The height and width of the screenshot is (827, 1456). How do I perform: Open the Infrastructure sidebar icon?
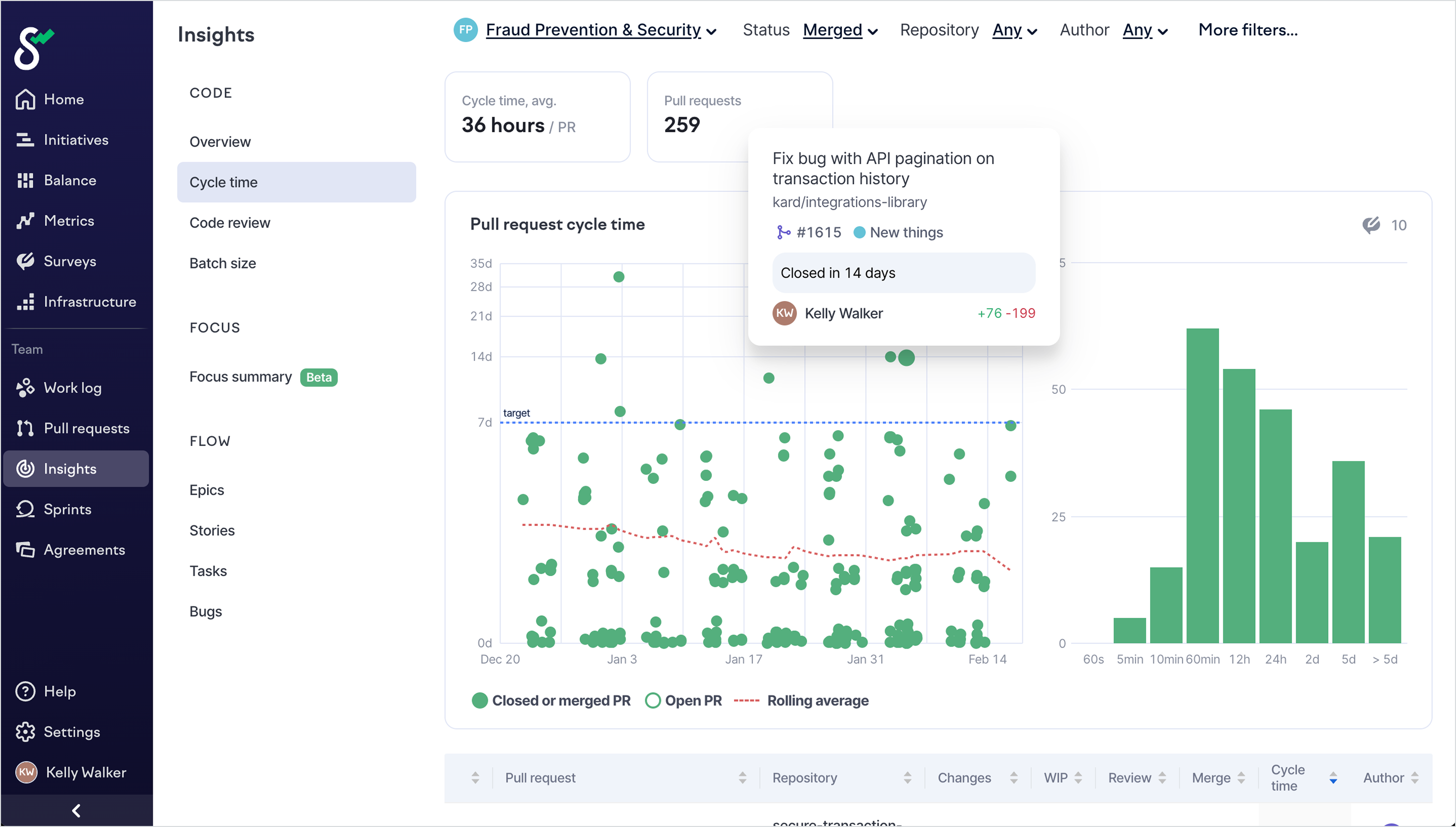click(x=25, y=302)
